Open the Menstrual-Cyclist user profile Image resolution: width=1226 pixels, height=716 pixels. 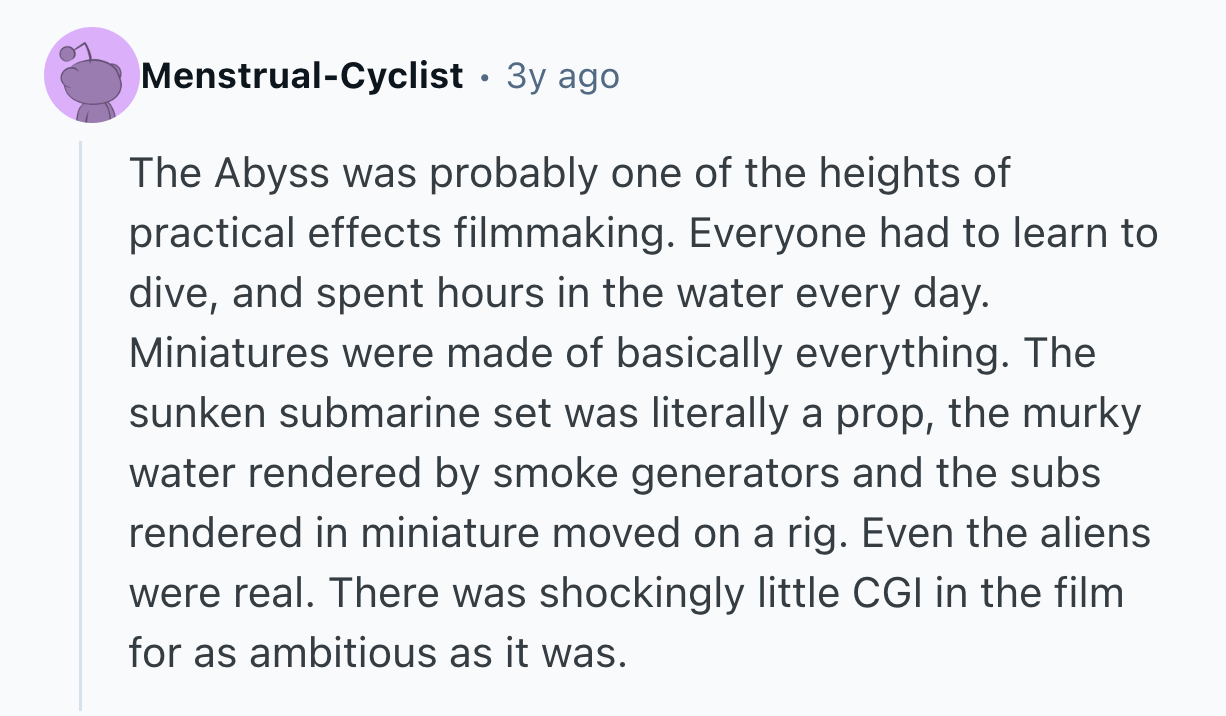click(302, 76)
